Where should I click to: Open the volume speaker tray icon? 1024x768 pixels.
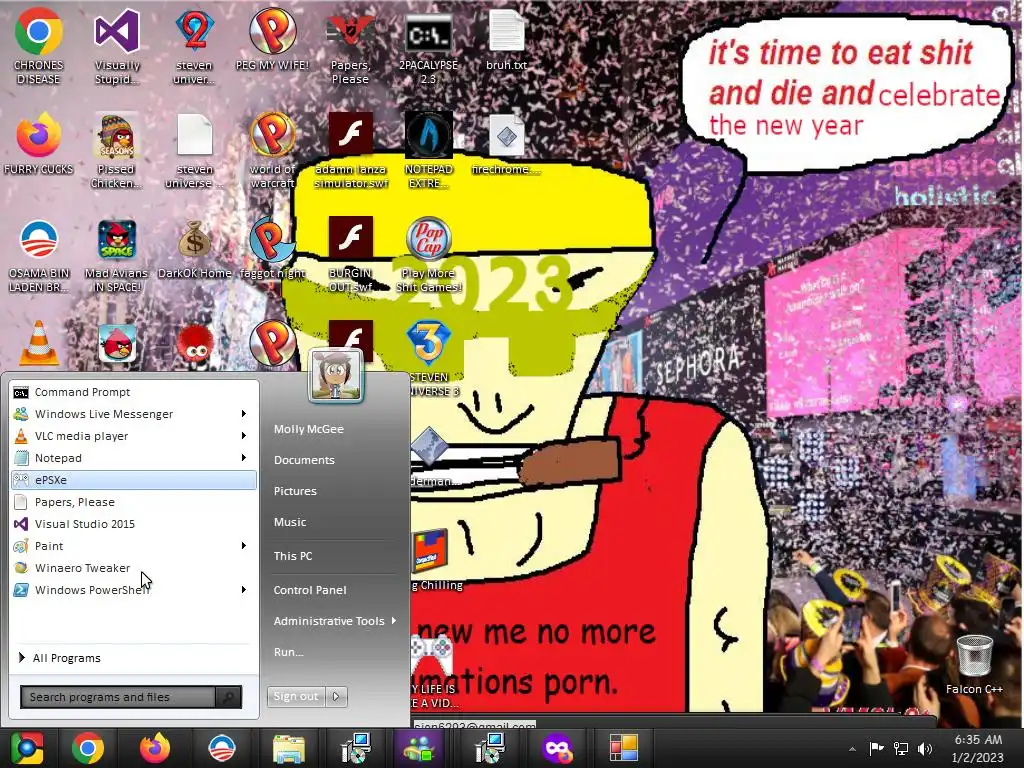coord(925,748)
